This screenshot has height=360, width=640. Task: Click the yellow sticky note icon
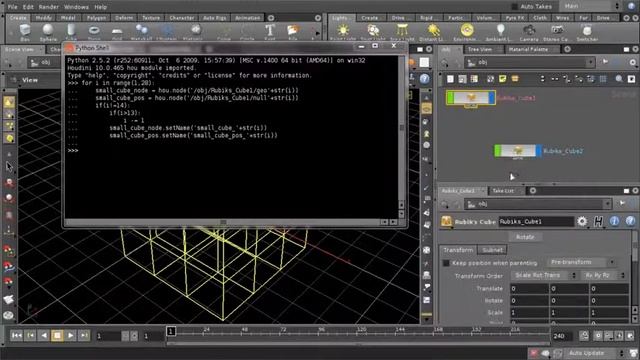tap(502, 79)
